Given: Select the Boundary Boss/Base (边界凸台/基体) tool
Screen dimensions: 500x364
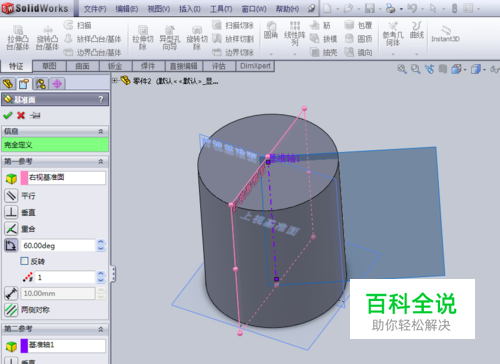Looking at the screenshot, I should click(93, 52).
